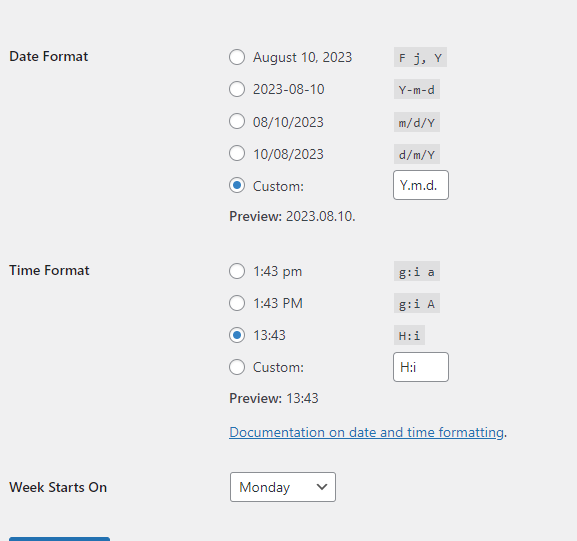Click the F j, Y format code
Viewport: 577px width, 541px height.
point(420,57)
